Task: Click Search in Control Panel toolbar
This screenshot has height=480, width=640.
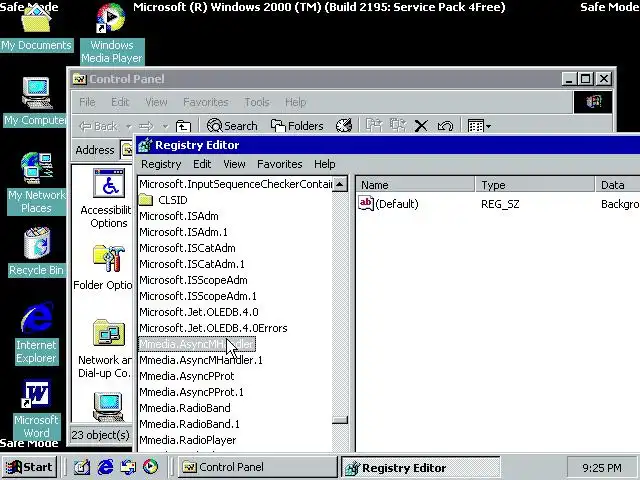Action: pyautogui.click(x=232, y=126)
